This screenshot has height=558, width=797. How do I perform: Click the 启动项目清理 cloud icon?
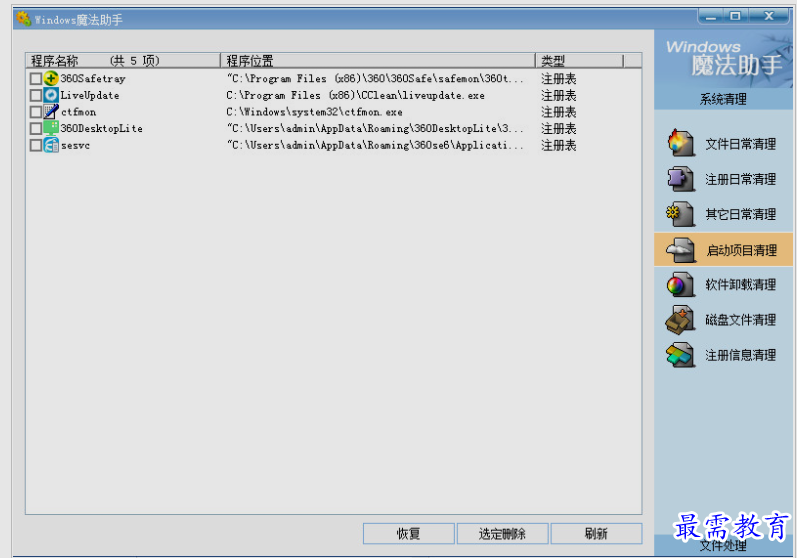pos(681,250)
